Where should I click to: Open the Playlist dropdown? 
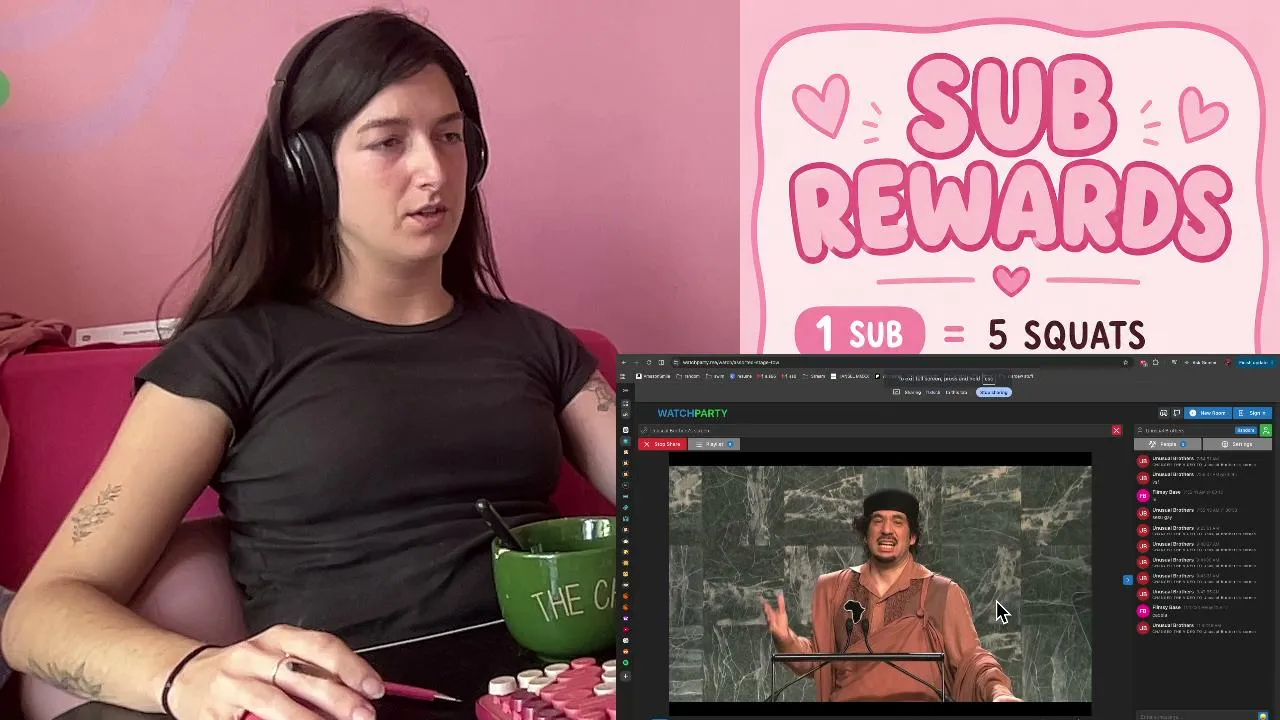(x=714, y=444)
